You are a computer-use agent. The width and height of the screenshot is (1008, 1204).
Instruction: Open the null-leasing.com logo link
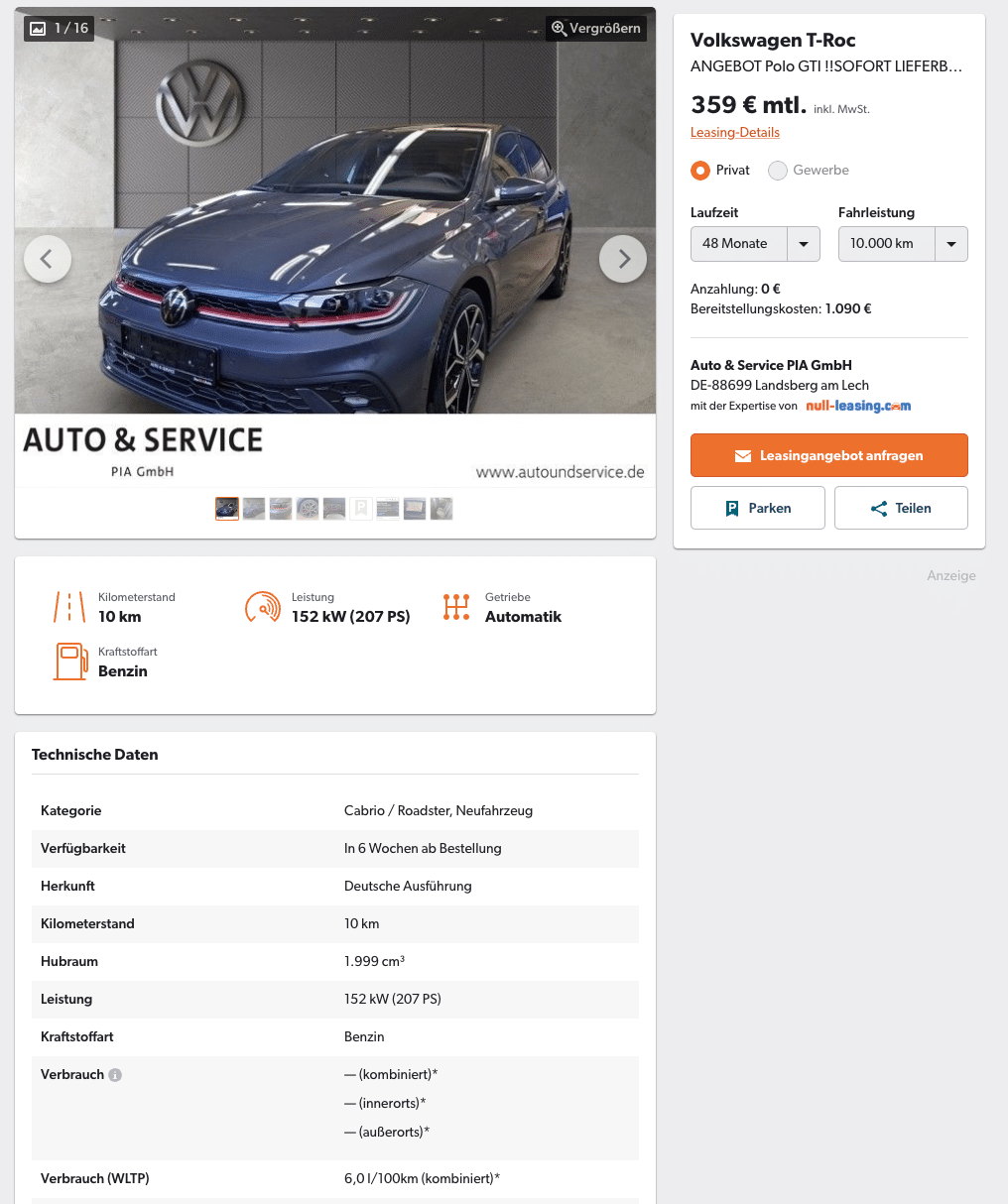pyautogui.click(x=858, y=406)
